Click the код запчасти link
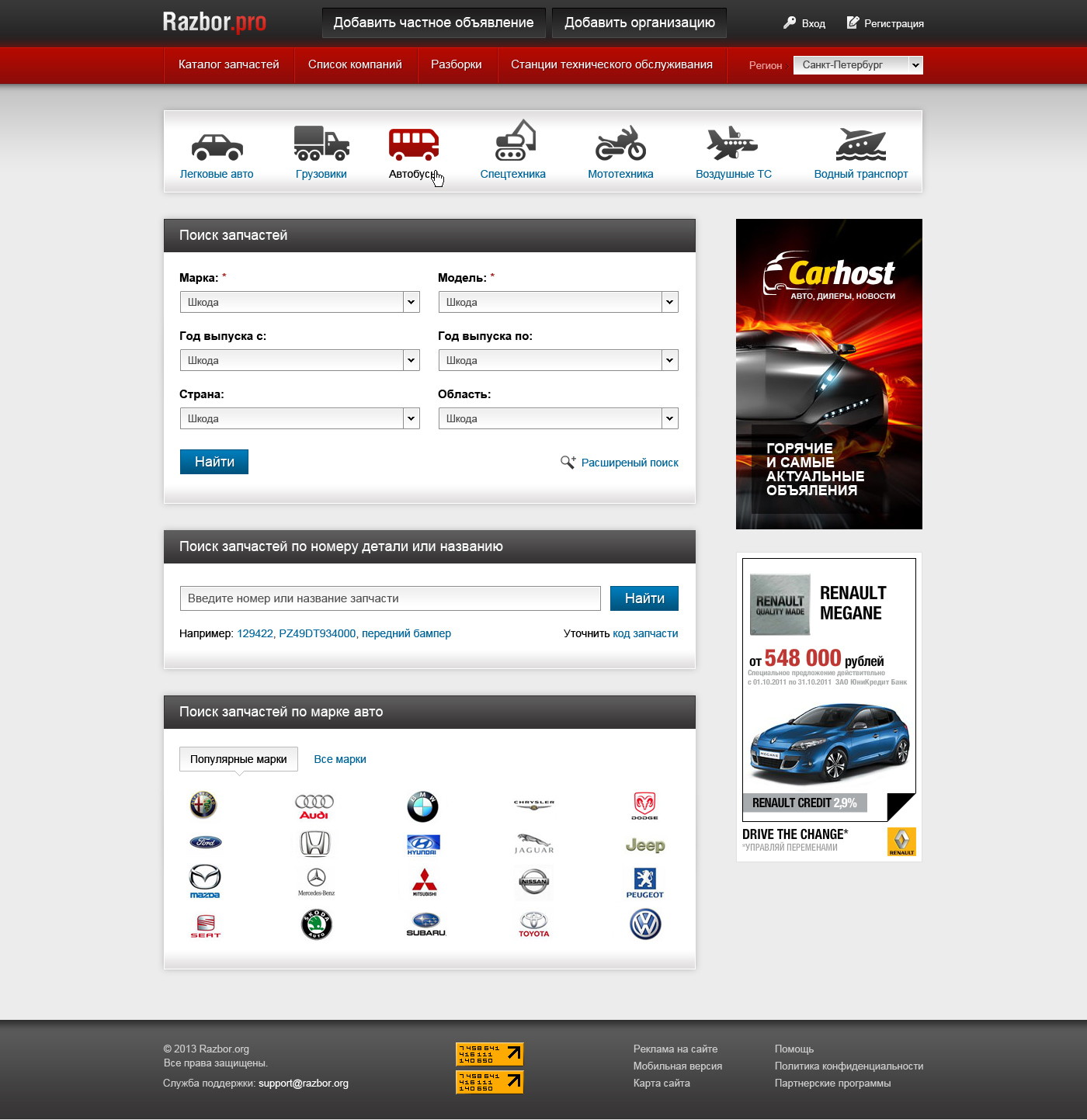The width and height of the screenshot is (1087, 1120). pos(645,633)
